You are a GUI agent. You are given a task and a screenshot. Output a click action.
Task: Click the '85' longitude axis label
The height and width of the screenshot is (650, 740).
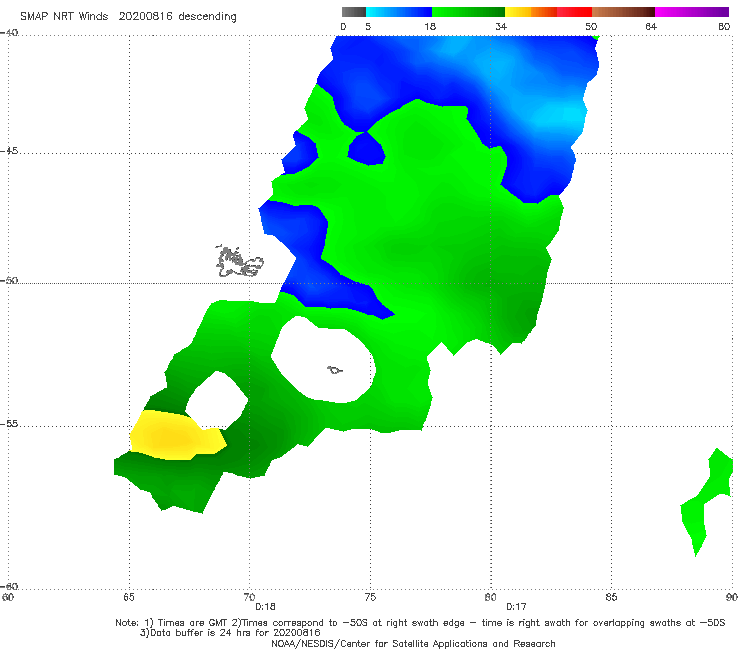click(611, 597)
